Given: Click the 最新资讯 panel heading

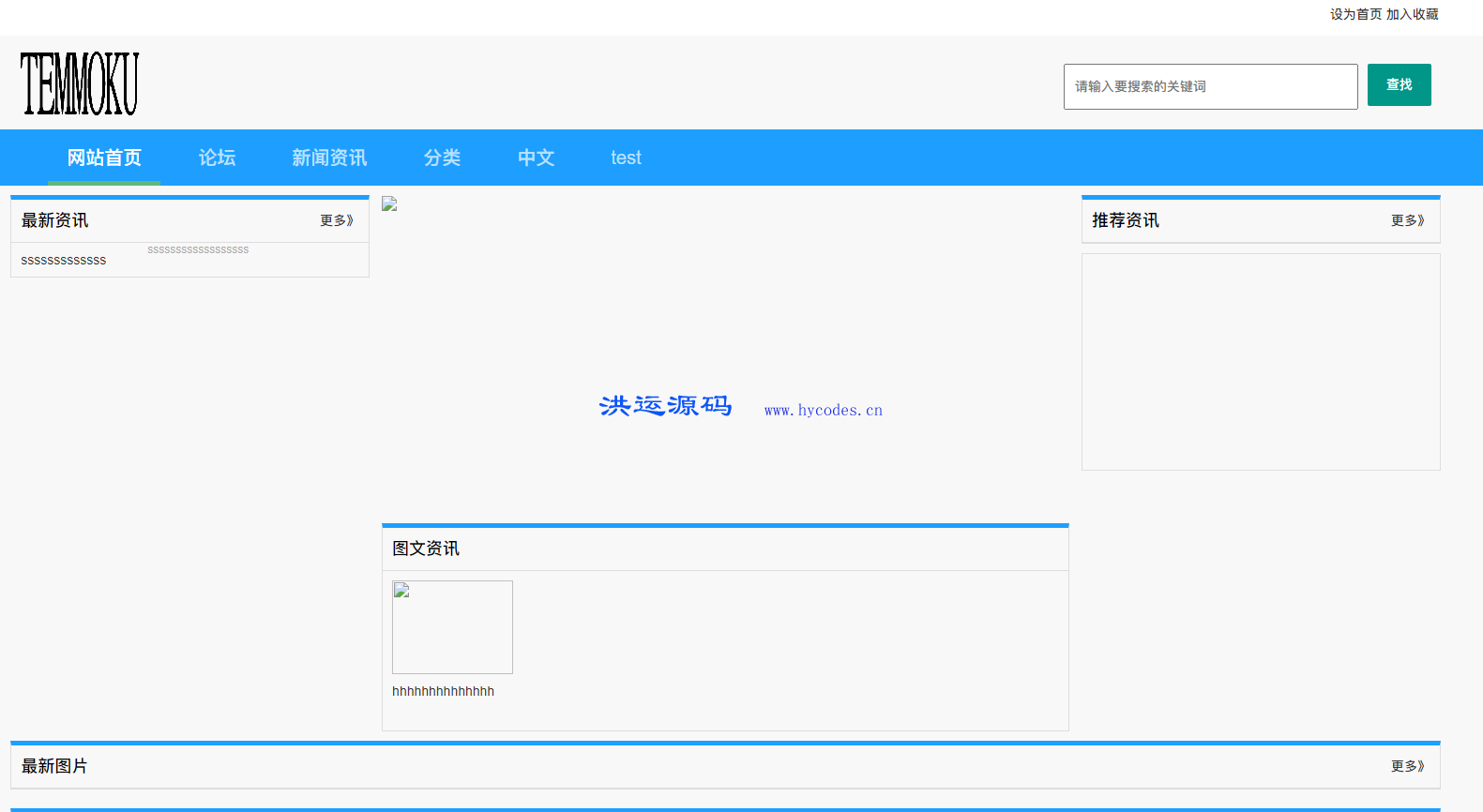Looking at the screenshot, I should pos(55,220).
